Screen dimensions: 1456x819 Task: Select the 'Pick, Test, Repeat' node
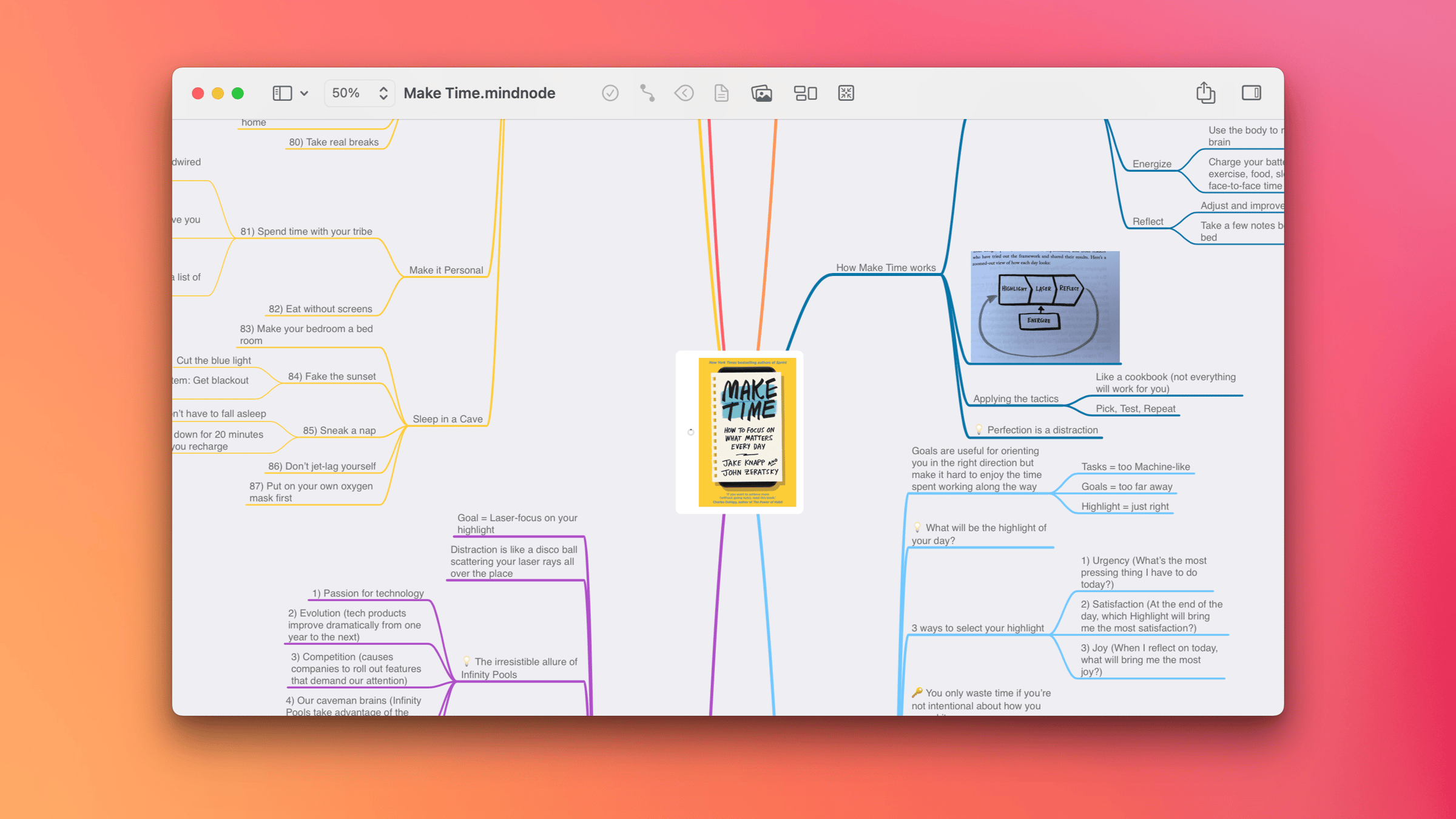tap(1135, 408)
